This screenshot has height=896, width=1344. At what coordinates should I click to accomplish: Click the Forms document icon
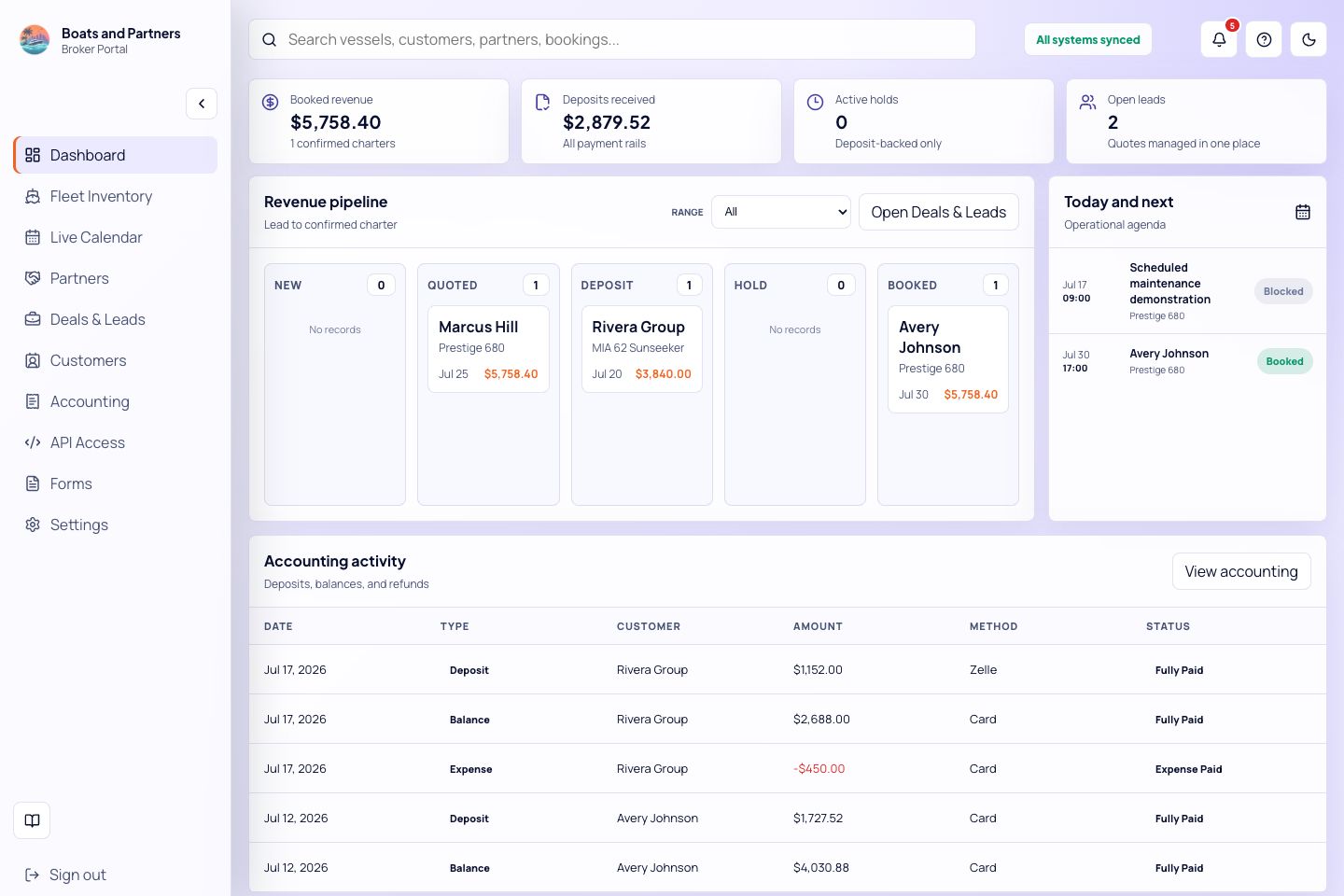(x=33, y=483)
